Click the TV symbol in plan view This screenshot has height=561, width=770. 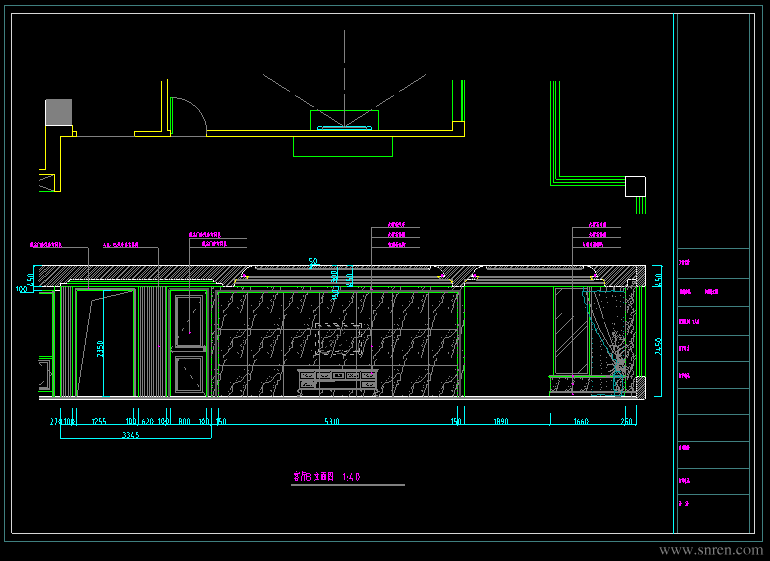(x=344, y=126)
